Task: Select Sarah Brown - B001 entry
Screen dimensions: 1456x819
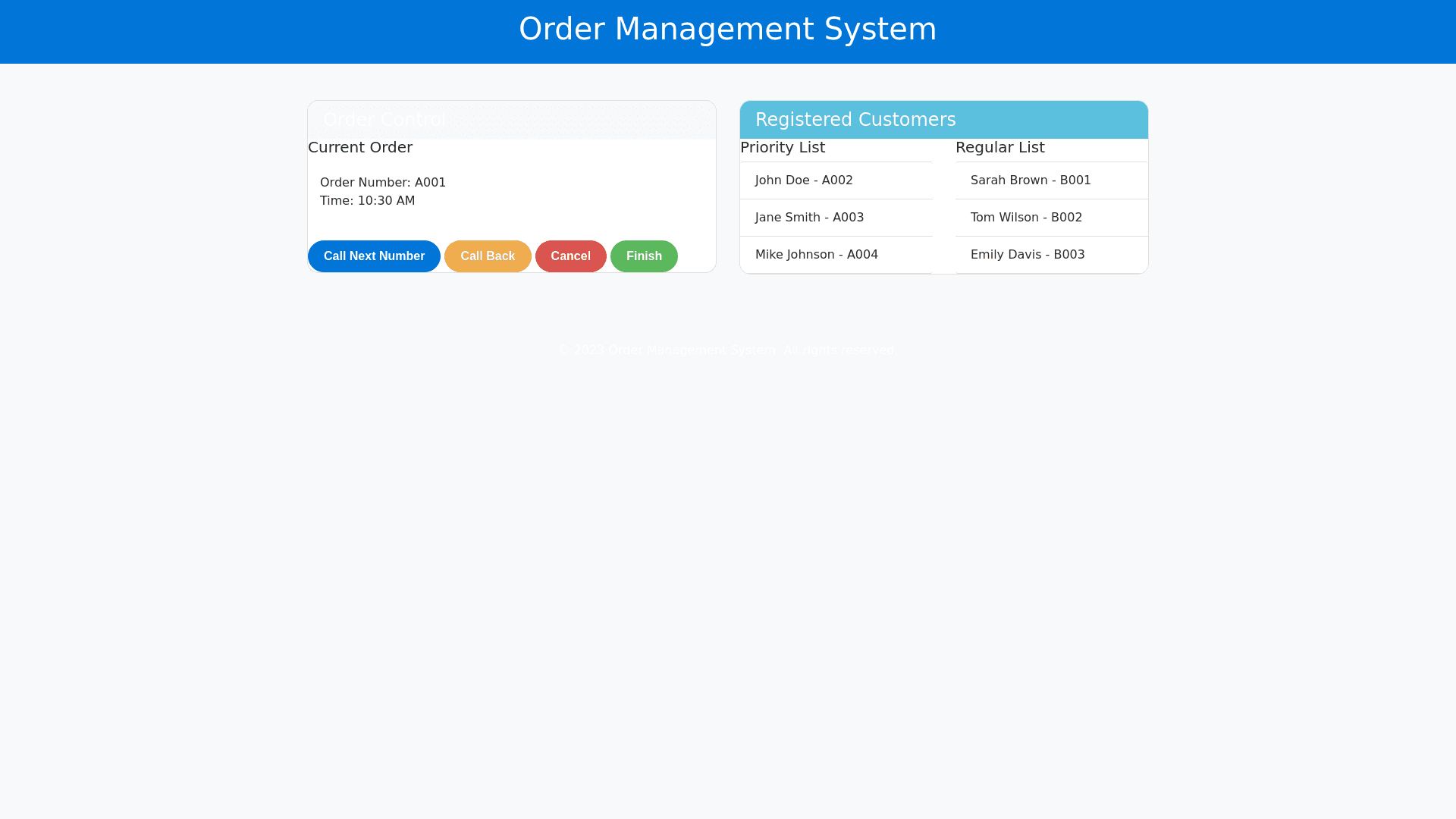Action: point(1031,180)
